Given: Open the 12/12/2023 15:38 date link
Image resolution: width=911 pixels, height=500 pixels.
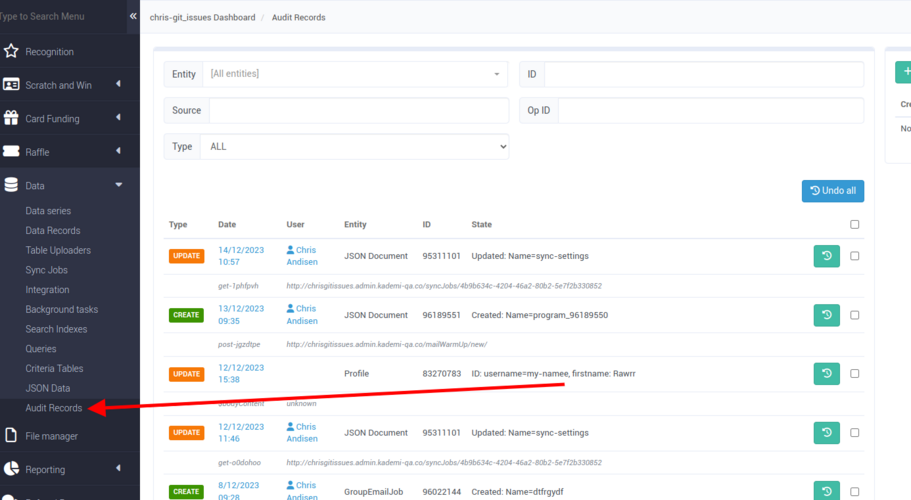Looking at the screenshot, I should (x=241, y=373).
